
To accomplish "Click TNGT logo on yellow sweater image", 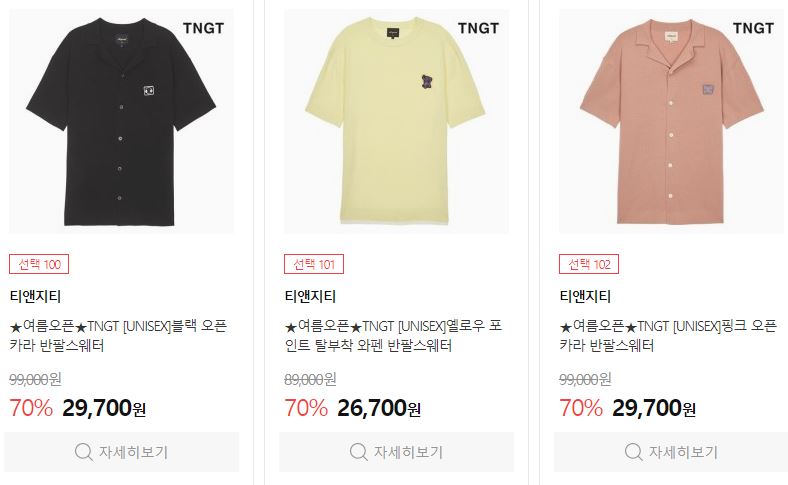I will click(x=478, y=28).
